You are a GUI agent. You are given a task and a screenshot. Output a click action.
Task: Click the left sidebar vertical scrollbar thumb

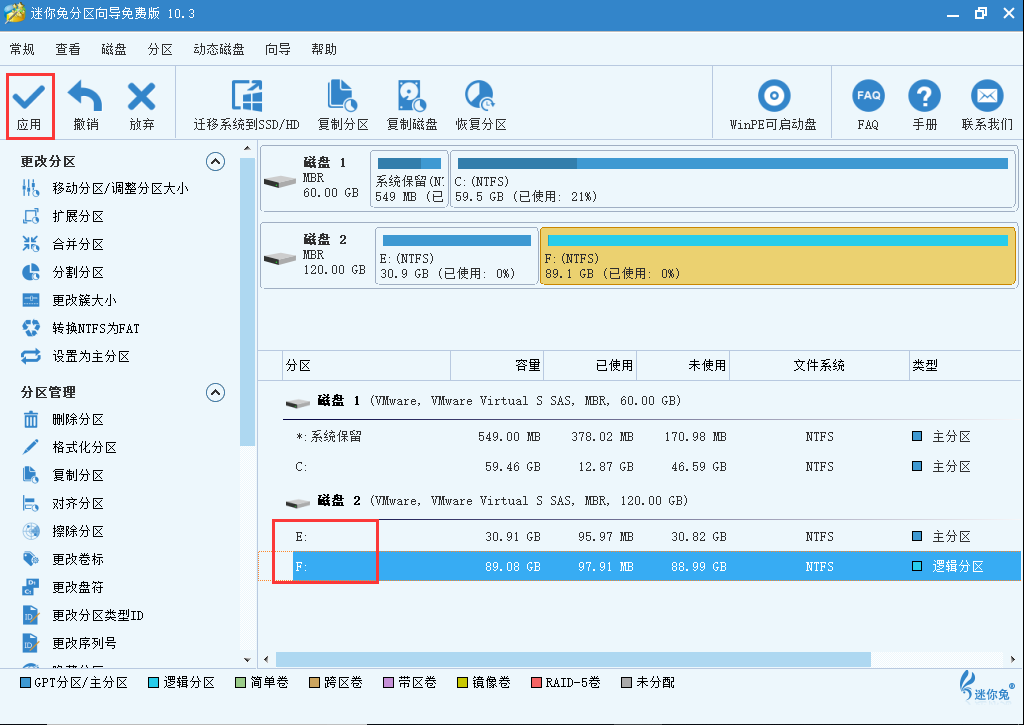[x=247, y=301]
